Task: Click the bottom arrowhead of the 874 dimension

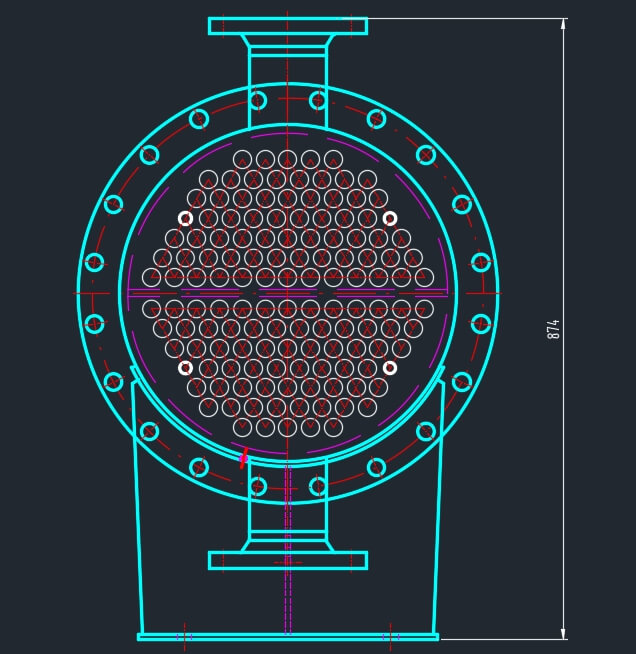Action: click(563, 633)
